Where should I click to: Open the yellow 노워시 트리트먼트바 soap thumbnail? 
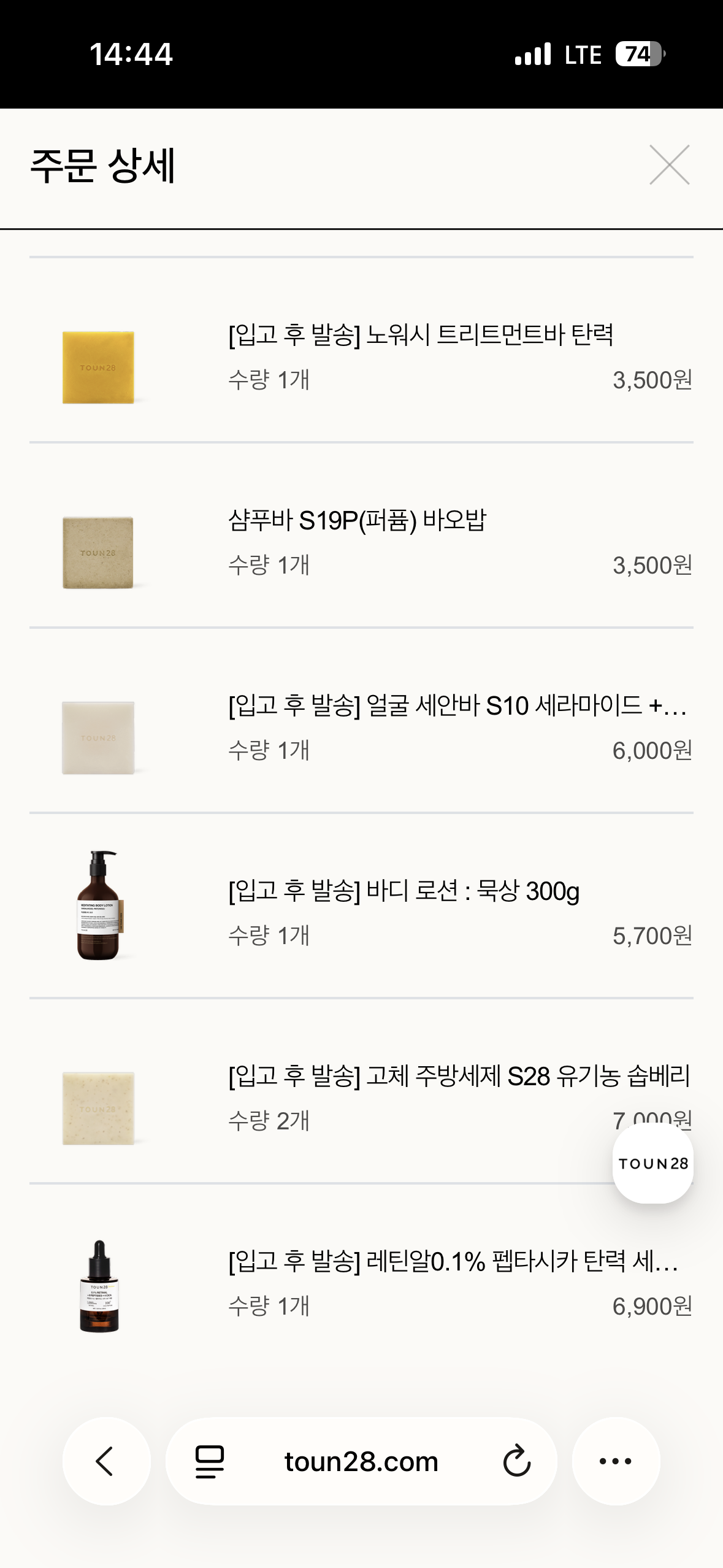(x=98, y=367)
